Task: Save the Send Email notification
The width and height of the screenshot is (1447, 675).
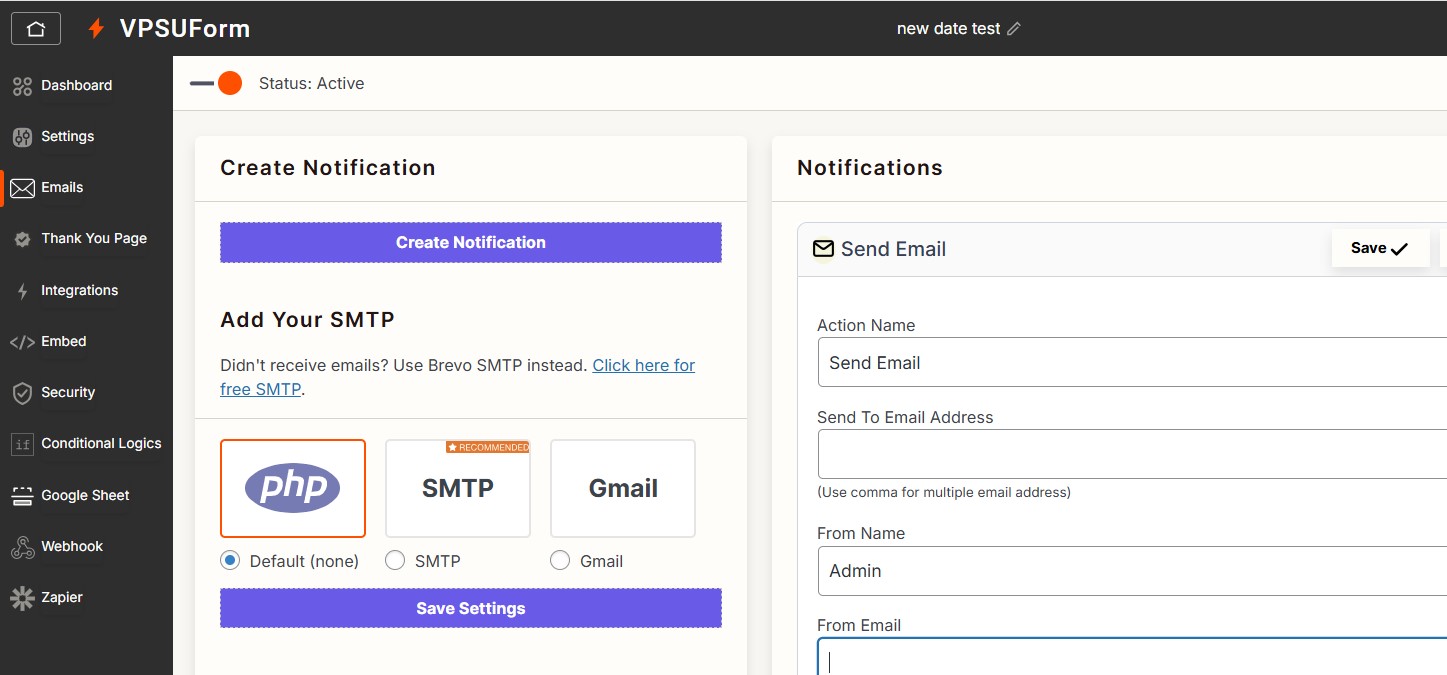Action: [x=1380, y=249]
